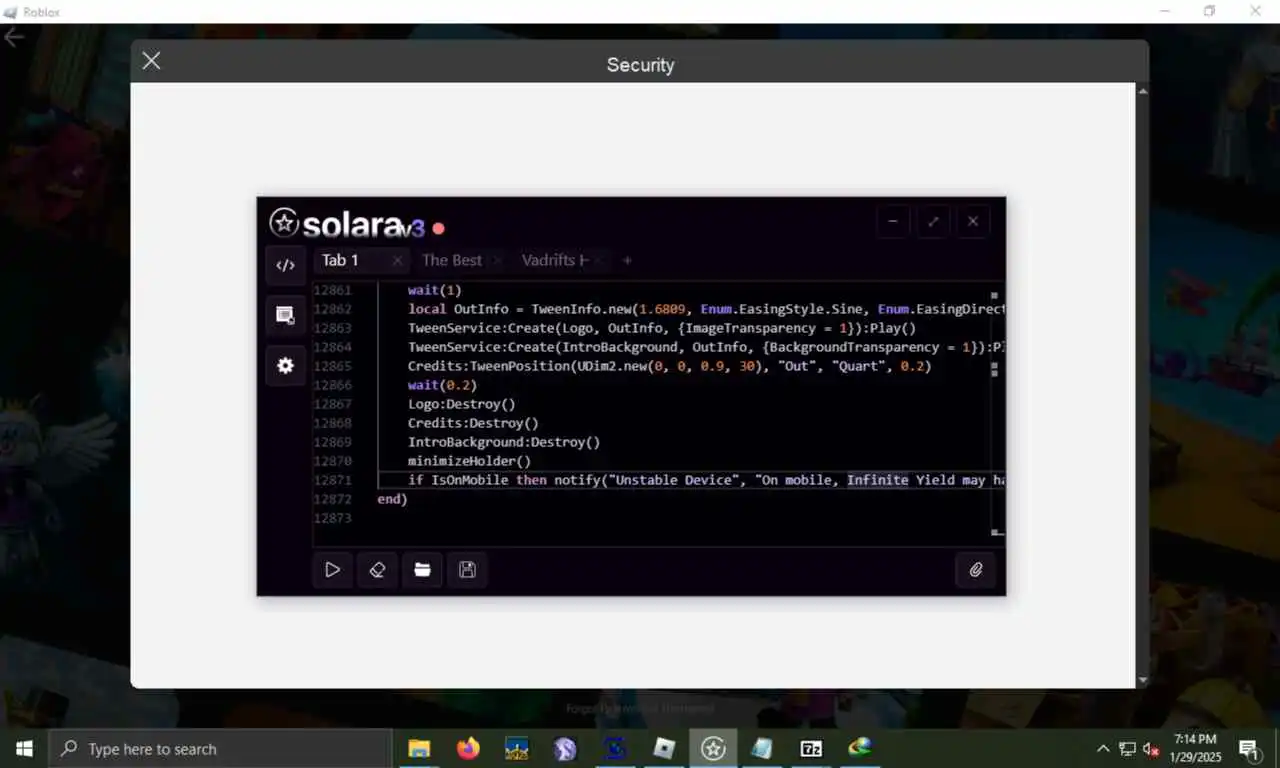
Task: Open 7-Zip from taskbar
Action: point(811,749)
